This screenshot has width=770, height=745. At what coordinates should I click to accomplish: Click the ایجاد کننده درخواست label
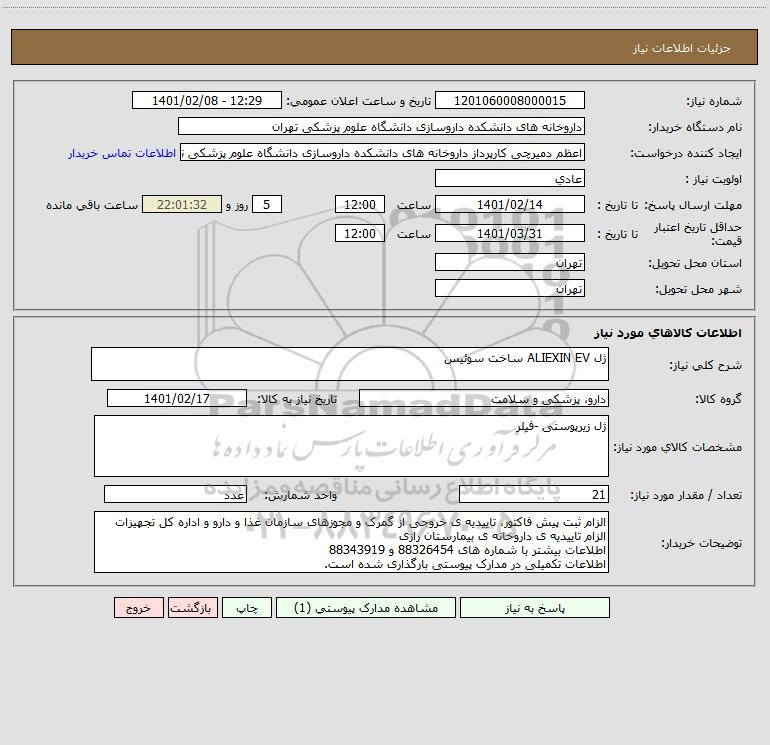686,154
